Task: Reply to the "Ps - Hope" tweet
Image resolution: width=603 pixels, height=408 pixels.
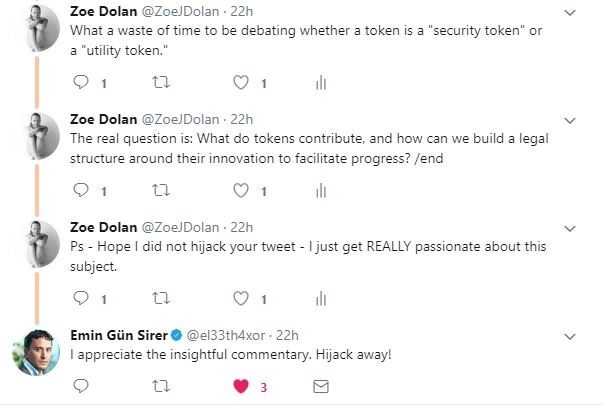Action: coord(82,298)
